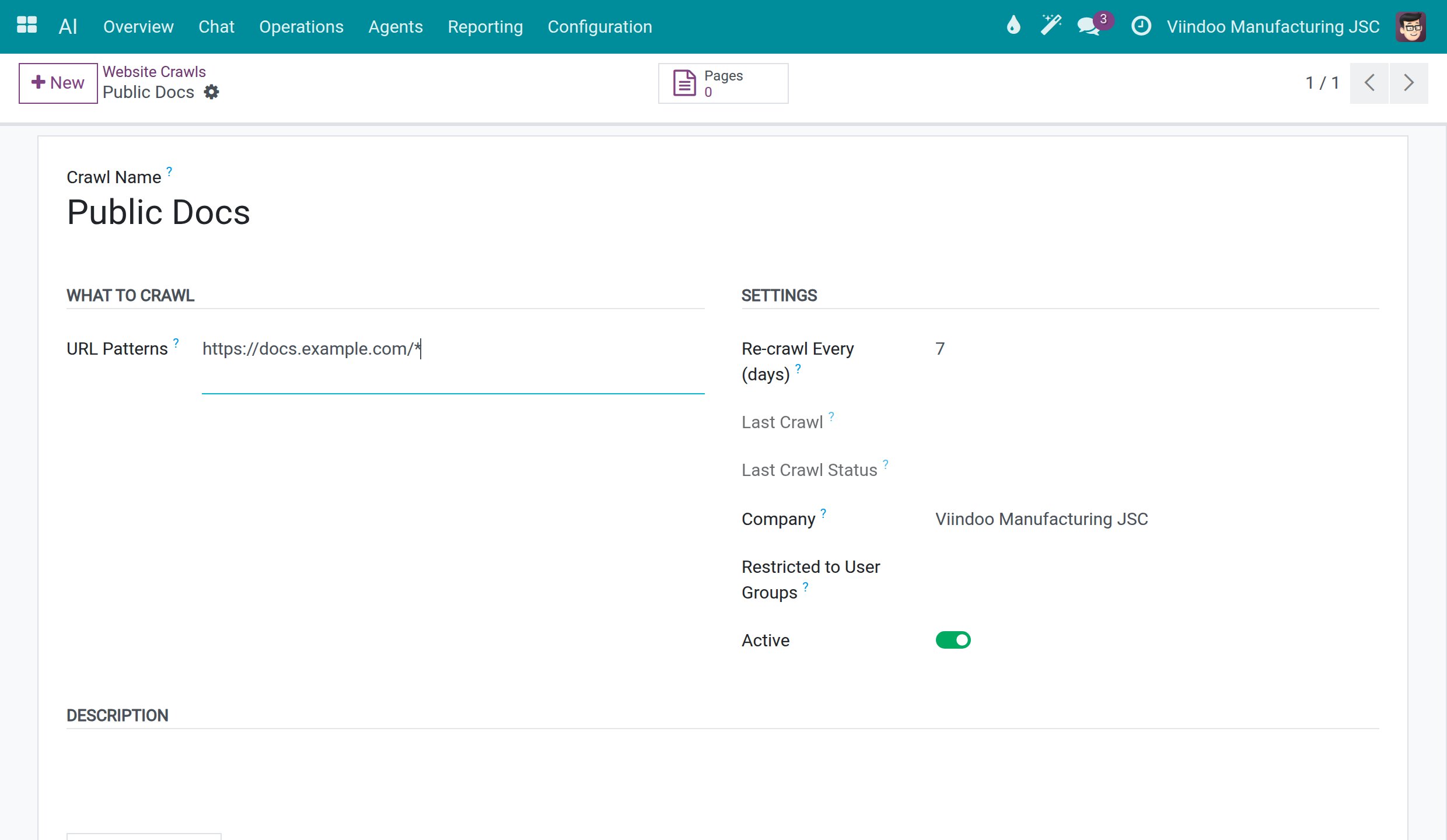Viewport: 1447px width, 840px height.
Task: Go to previous record arrow
Action: [x=1369, y=83]
